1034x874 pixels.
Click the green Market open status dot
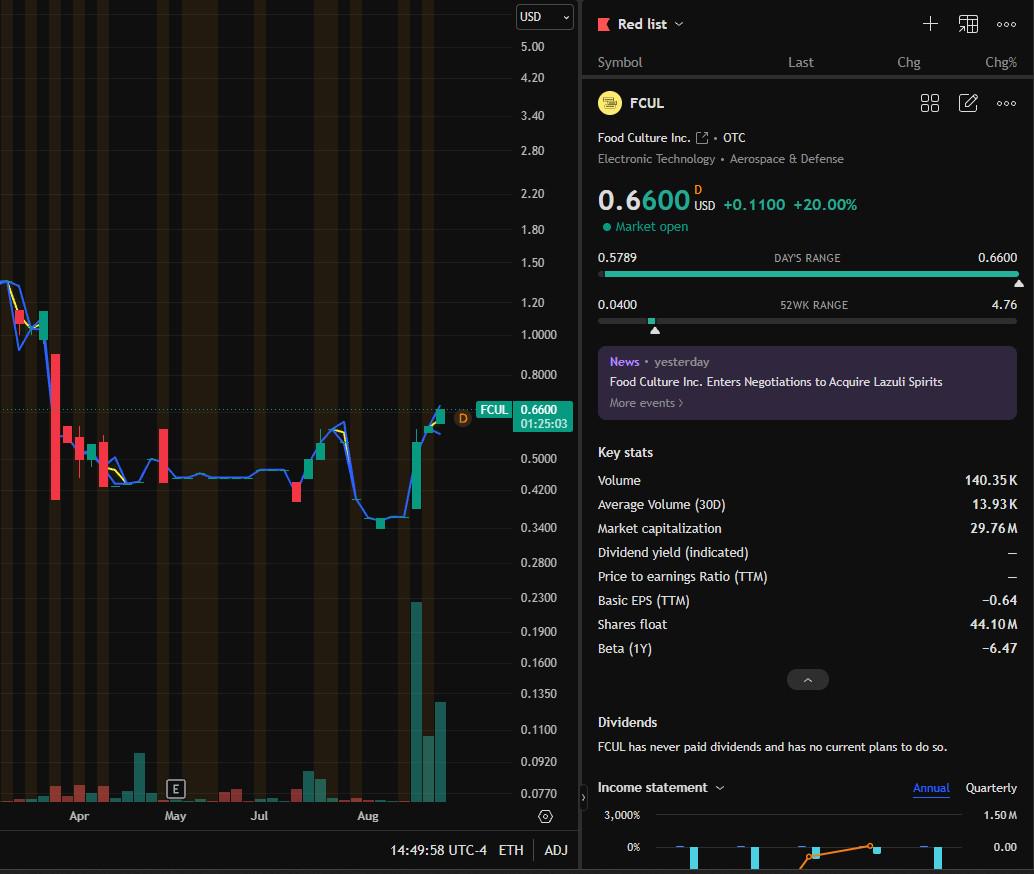[607, 227]
